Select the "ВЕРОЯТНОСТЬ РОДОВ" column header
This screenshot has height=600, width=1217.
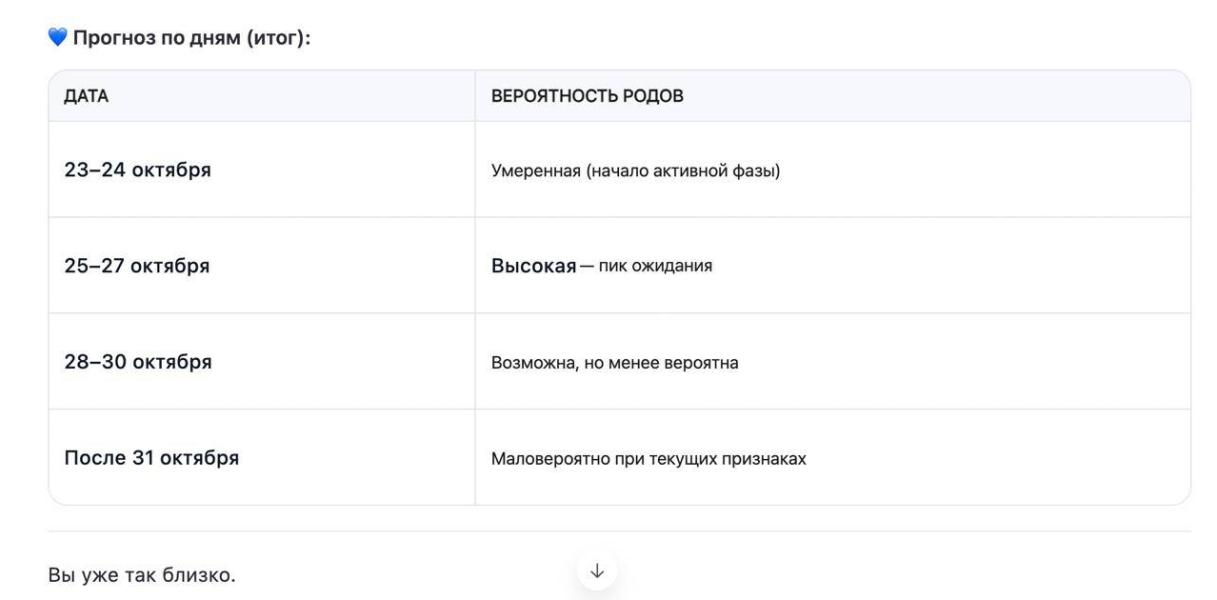[x=587, y=97]
